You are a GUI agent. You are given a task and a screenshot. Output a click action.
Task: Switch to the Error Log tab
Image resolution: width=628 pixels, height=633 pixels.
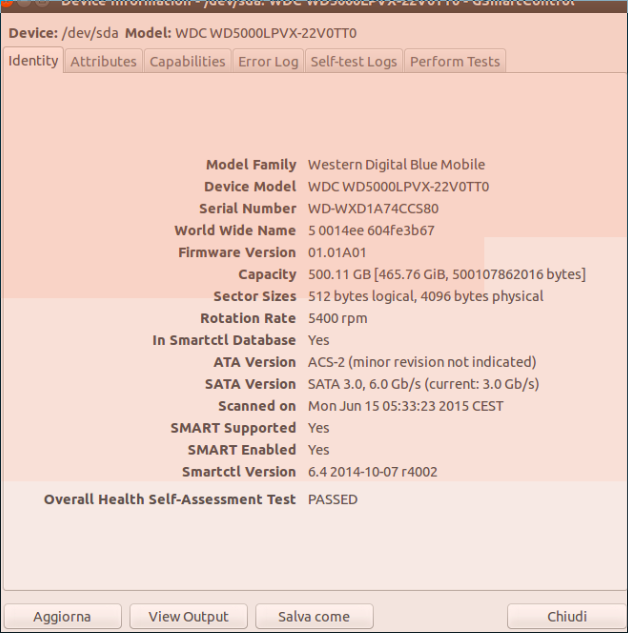[268, 61]
